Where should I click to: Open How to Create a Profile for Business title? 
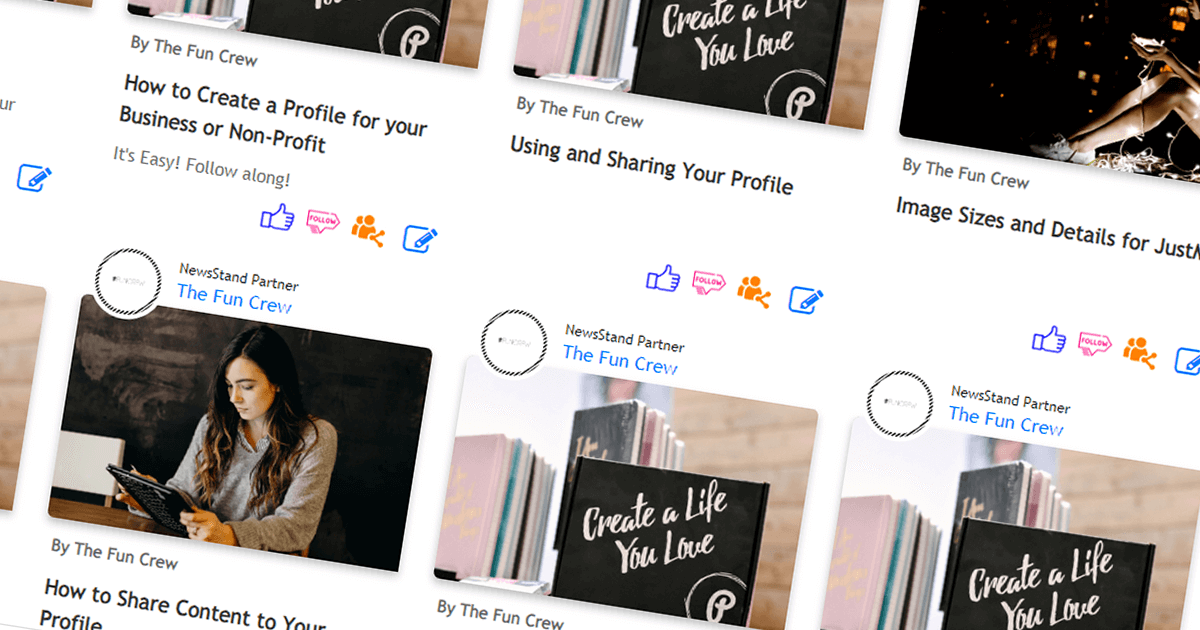point(273,113)
